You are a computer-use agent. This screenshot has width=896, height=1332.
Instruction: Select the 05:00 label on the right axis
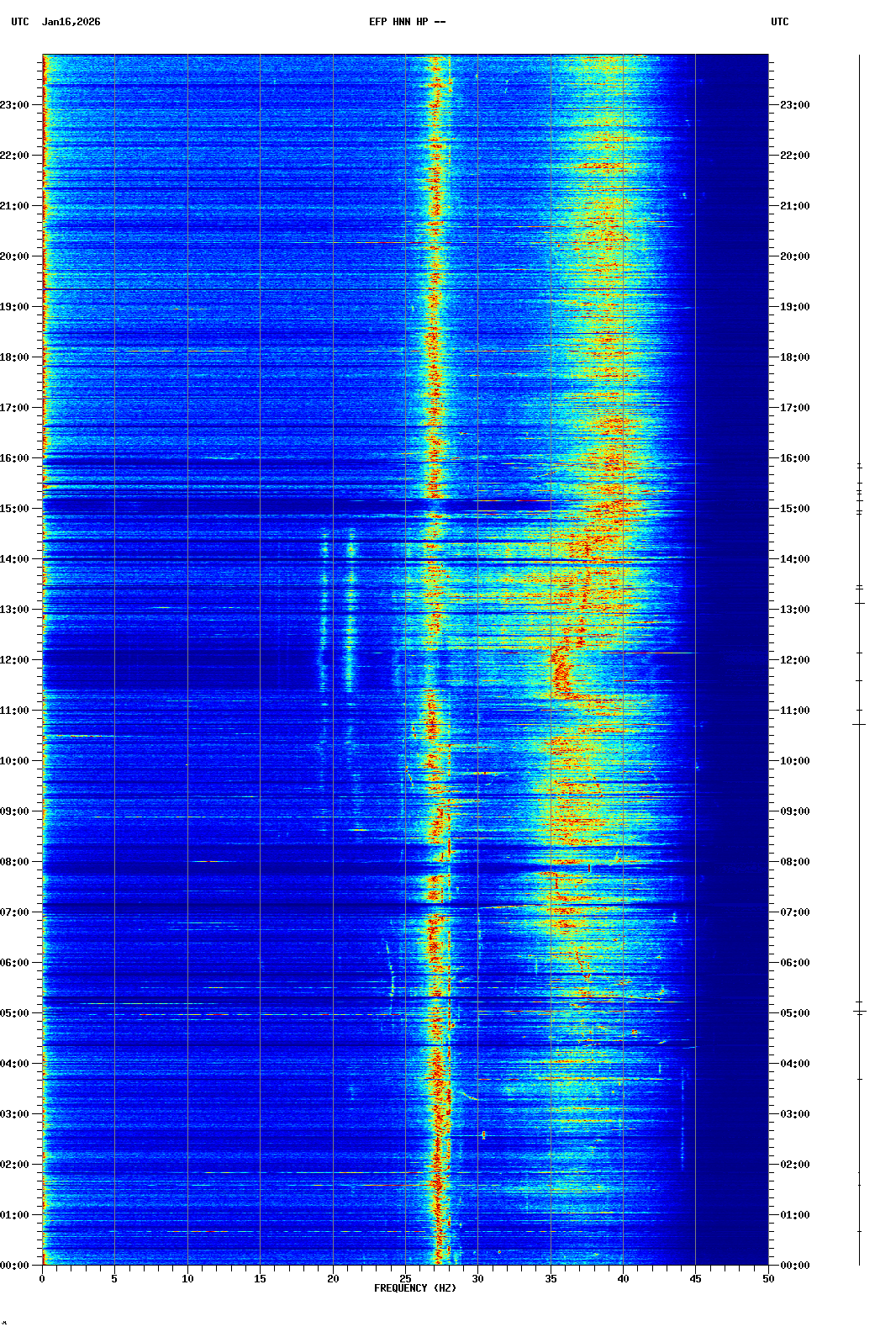[x=794, y=1013]
